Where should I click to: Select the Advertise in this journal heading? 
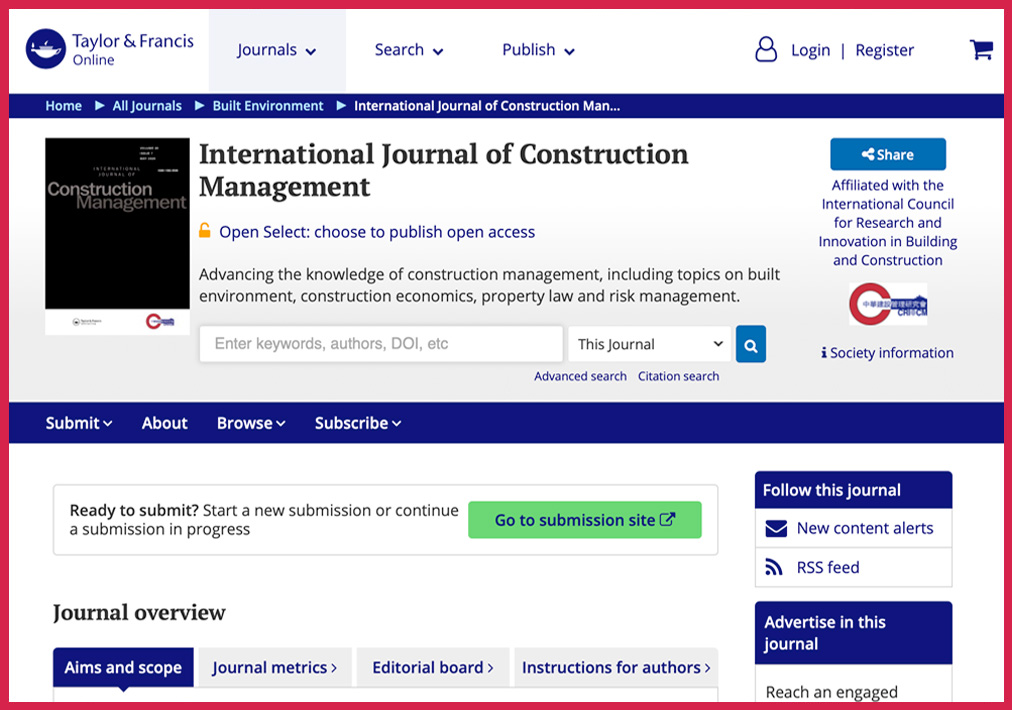pyautogui.click(x=853, y=633)
